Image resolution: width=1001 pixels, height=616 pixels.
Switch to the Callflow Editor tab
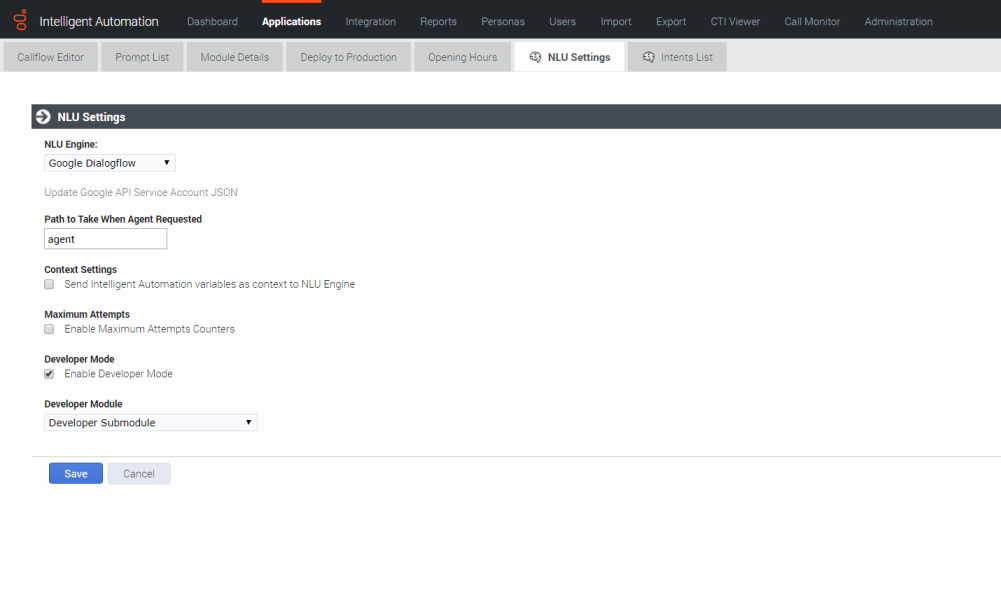[51, 57]
